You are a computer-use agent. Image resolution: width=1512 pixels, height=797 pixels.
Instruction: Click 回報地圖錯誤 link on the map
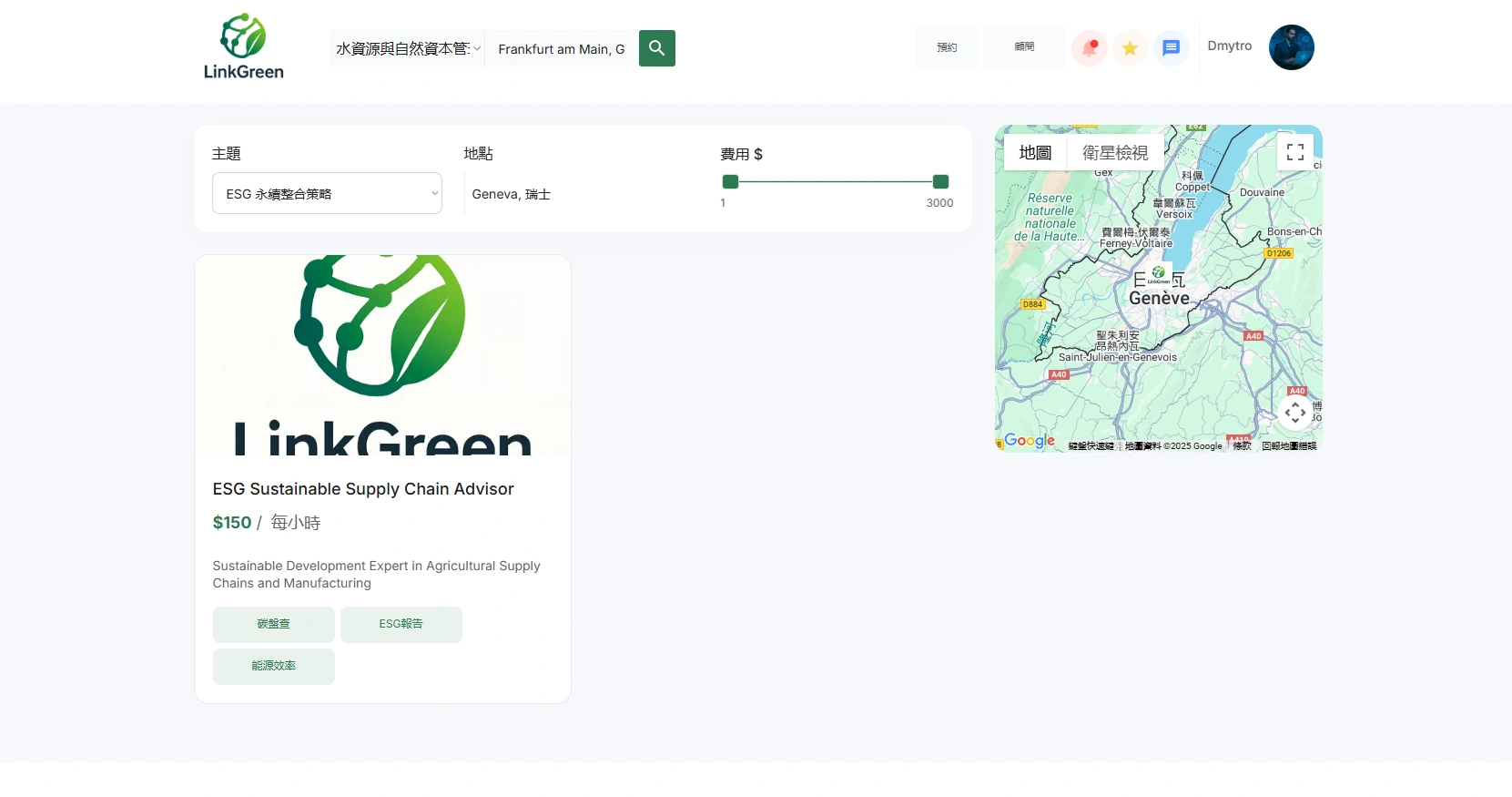click(x=1289, y=446)
